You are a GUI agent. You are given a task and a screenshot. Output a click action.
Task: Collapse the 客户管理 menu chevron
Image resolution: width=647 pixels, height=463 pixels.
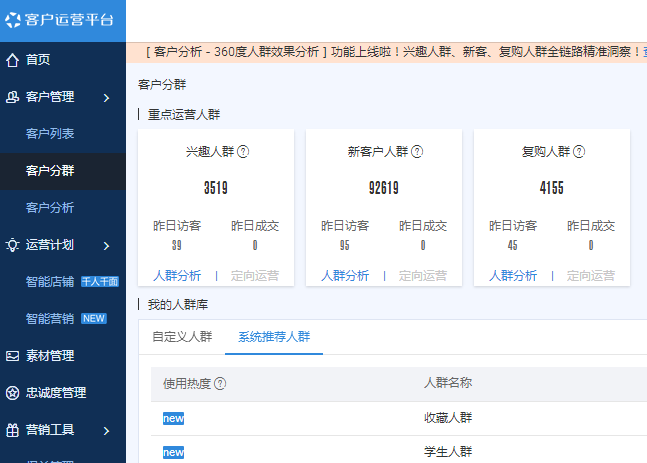[x=106, y=98]
